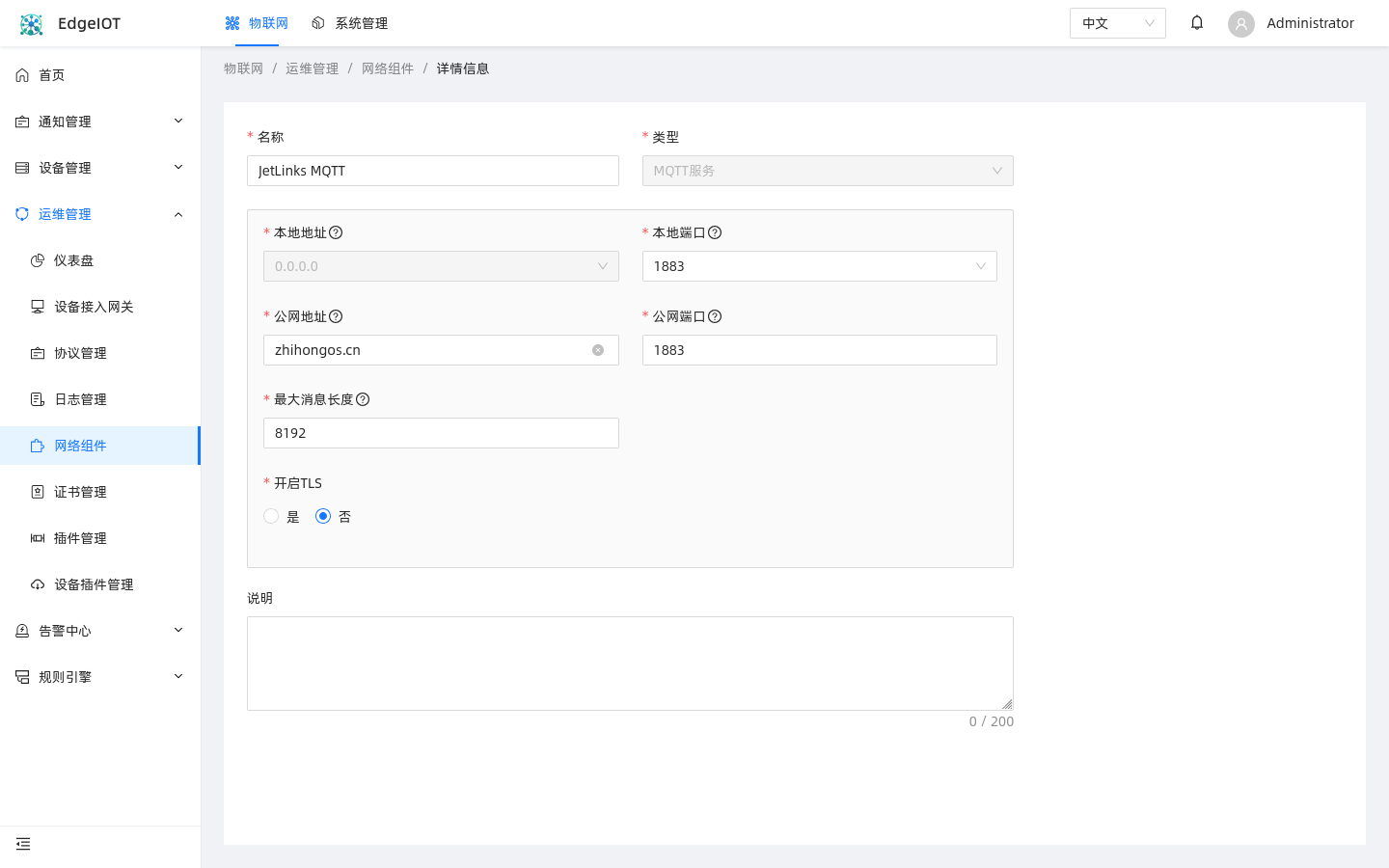This screenshot has height=868, width=1389.
Task: Click the 设备接入网关 gateway icon
Action: point(38,307)
